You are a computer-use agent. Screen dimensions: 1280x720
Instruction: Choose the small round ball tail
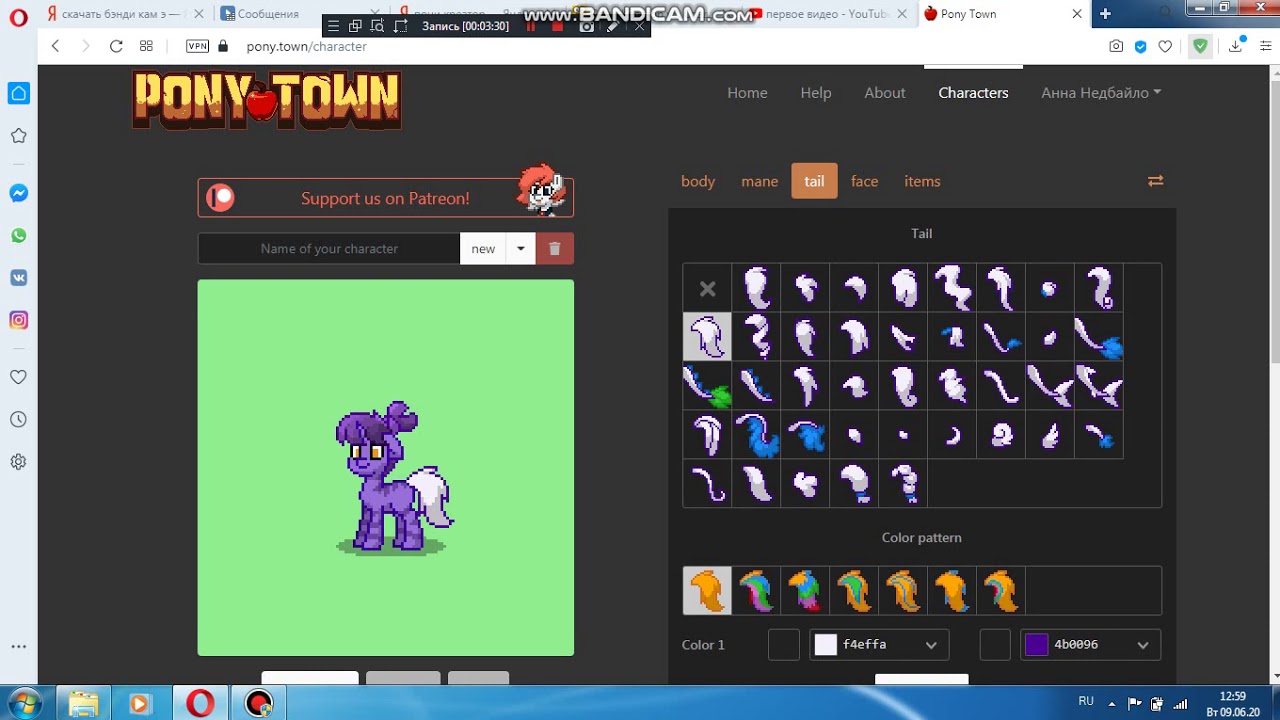point(1049,289)
